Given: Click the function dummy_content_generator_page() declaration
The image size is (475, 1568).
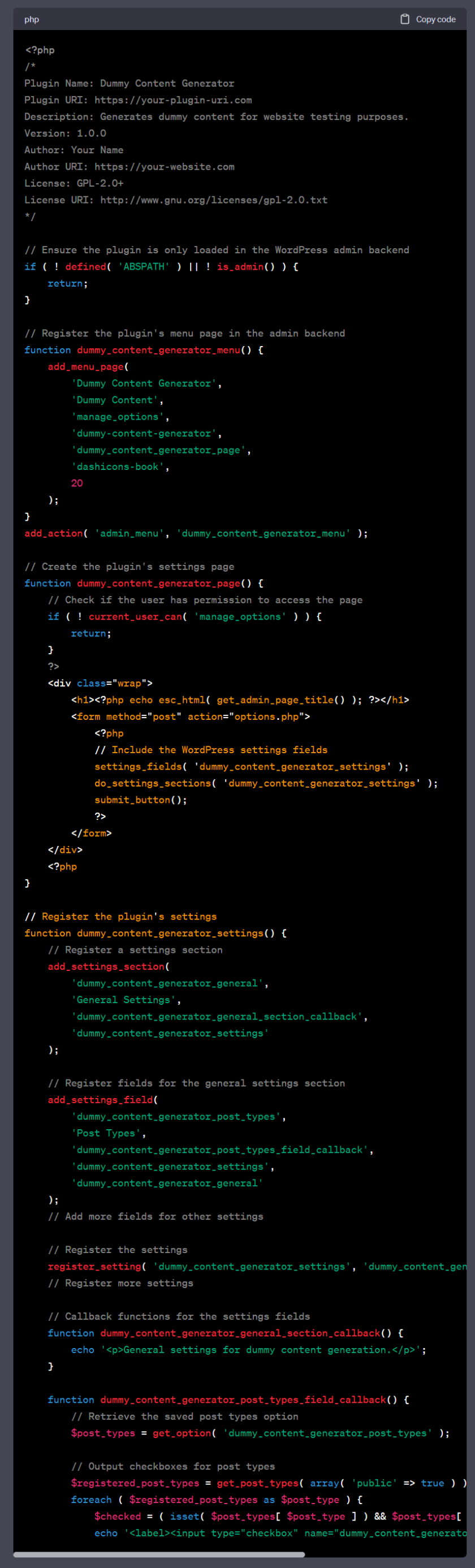Looking at the screenshot, I should coord(144,583).
